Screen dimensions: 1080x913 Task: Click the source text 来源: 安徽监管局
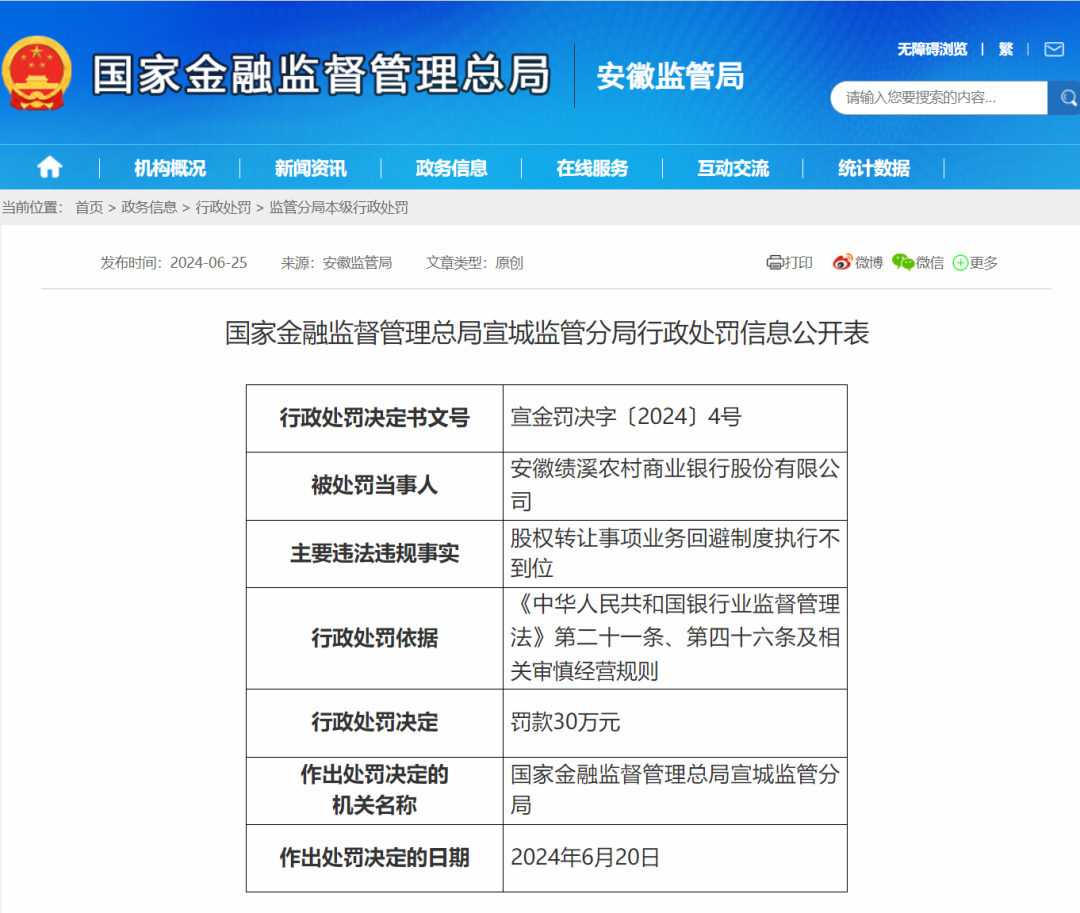click(x=336, y=262)
